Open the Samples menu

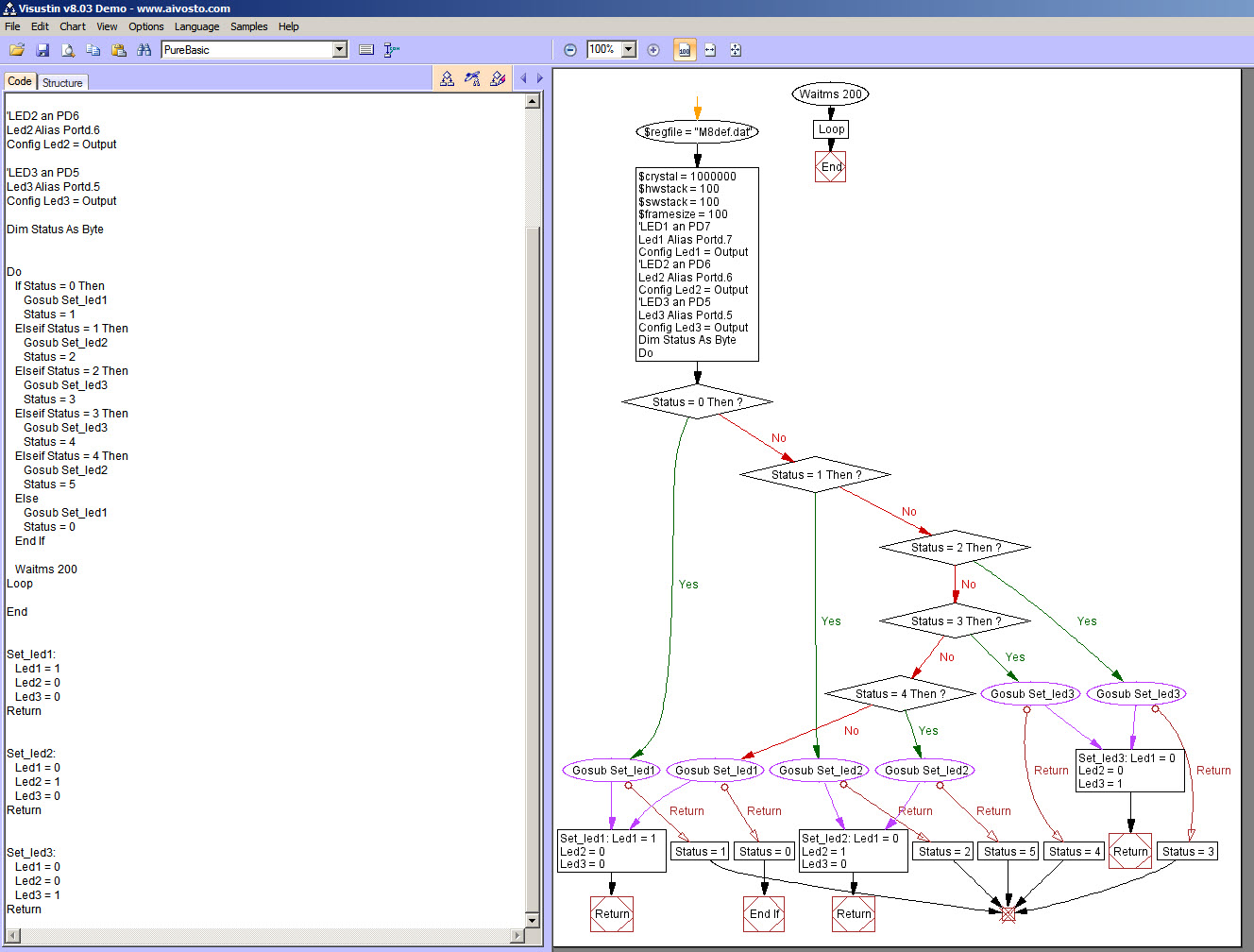[x=249, y=26]
